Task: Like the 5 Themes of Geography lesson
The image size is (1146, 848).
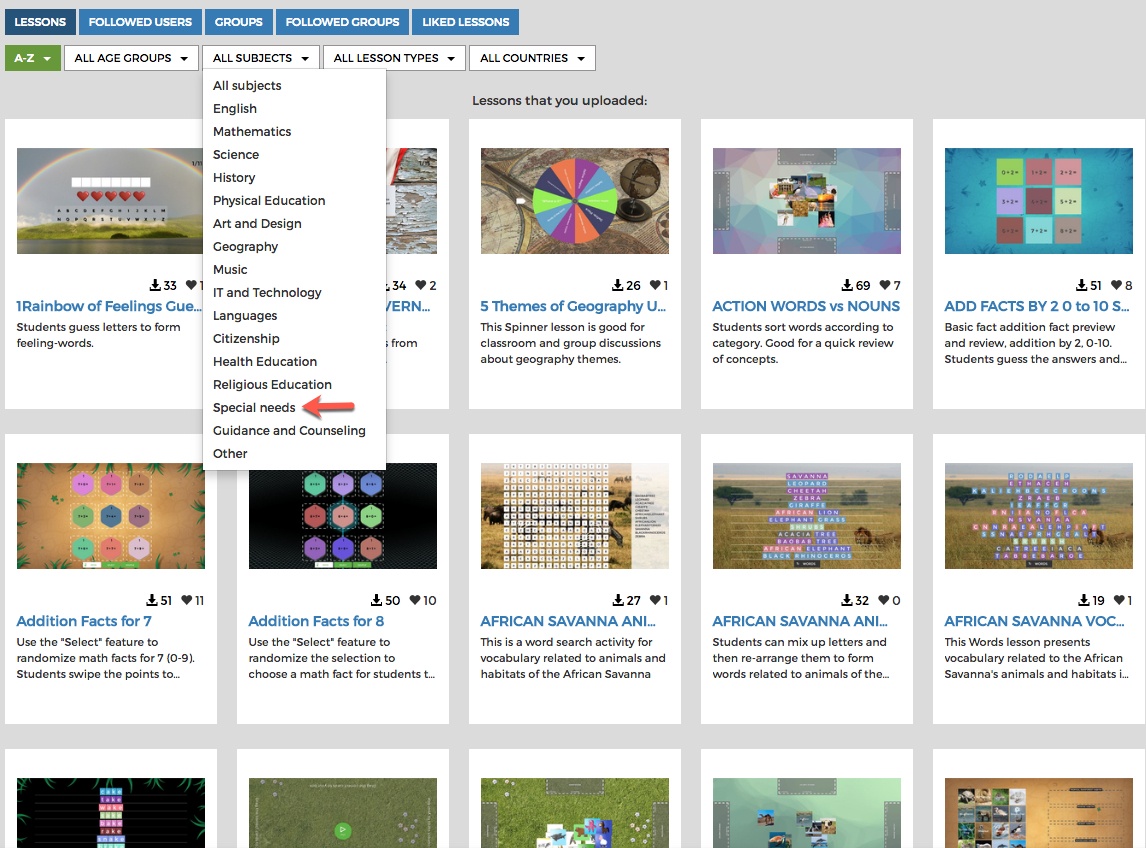Action: point(656,285)
